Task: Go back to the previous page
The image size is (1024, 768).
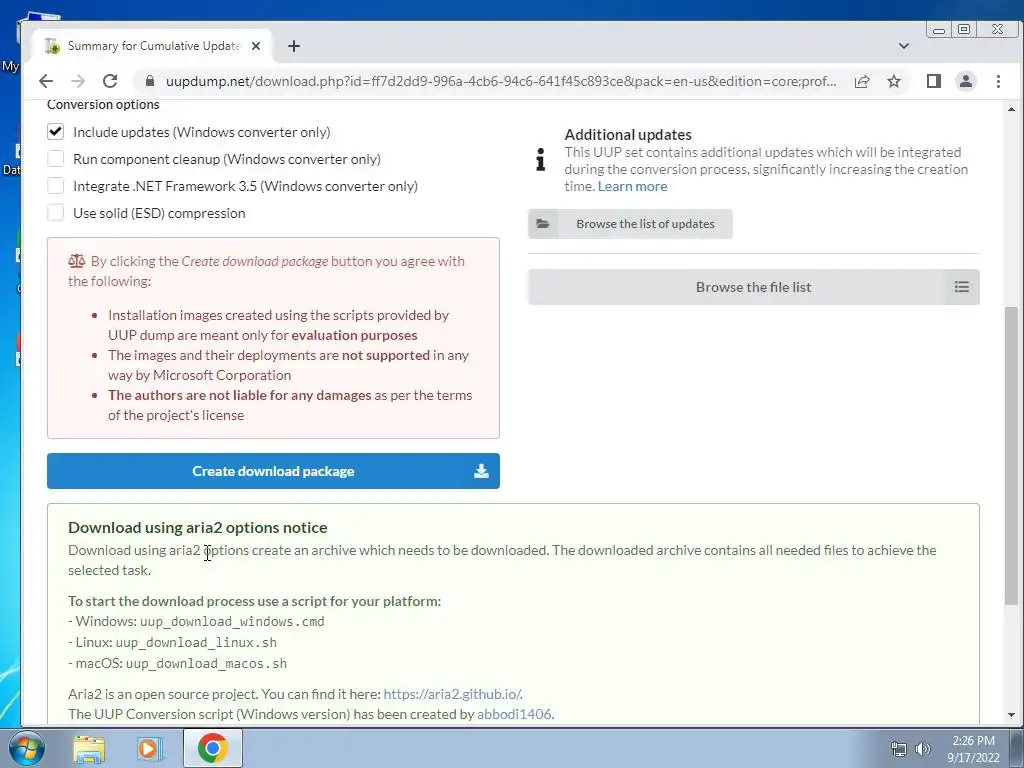Action: point(46,81)
